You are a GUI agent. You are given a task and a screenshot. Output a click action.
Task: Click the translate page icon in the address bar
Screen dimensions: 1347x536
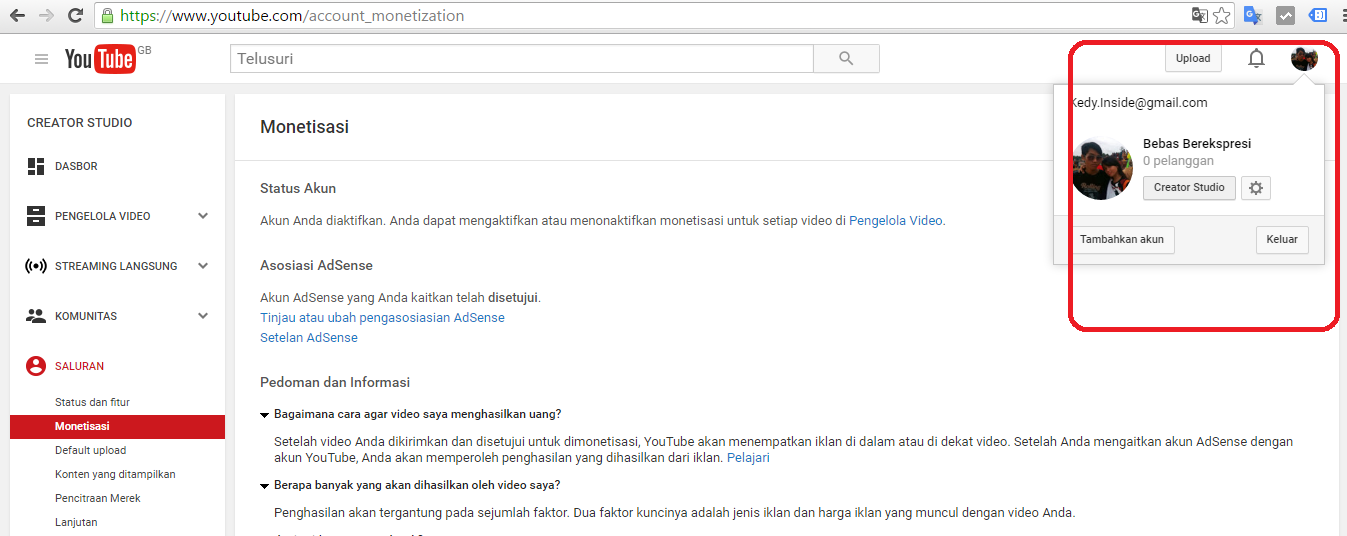point(1199,16)
